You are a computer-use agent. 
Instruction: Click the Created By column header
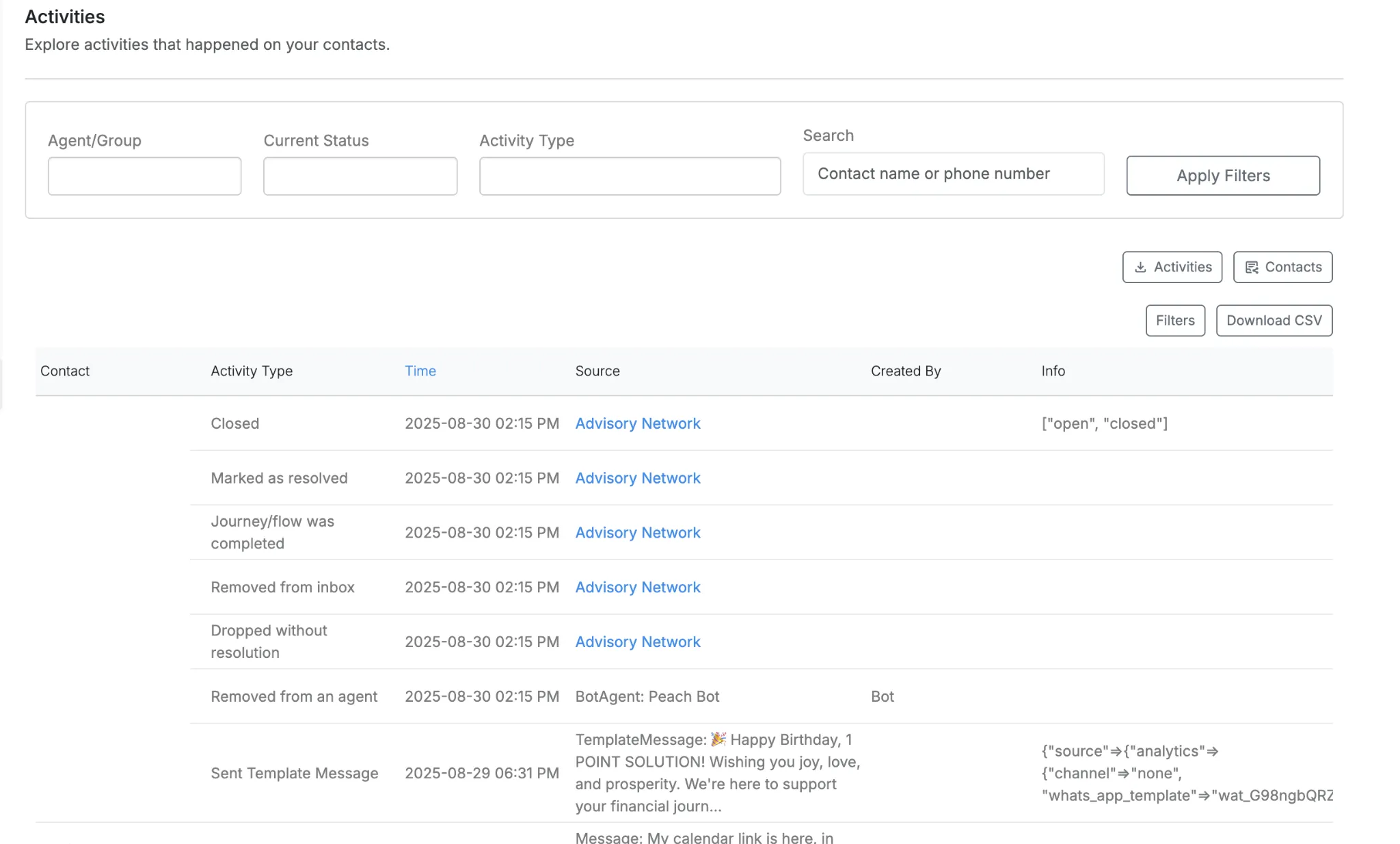906,371
